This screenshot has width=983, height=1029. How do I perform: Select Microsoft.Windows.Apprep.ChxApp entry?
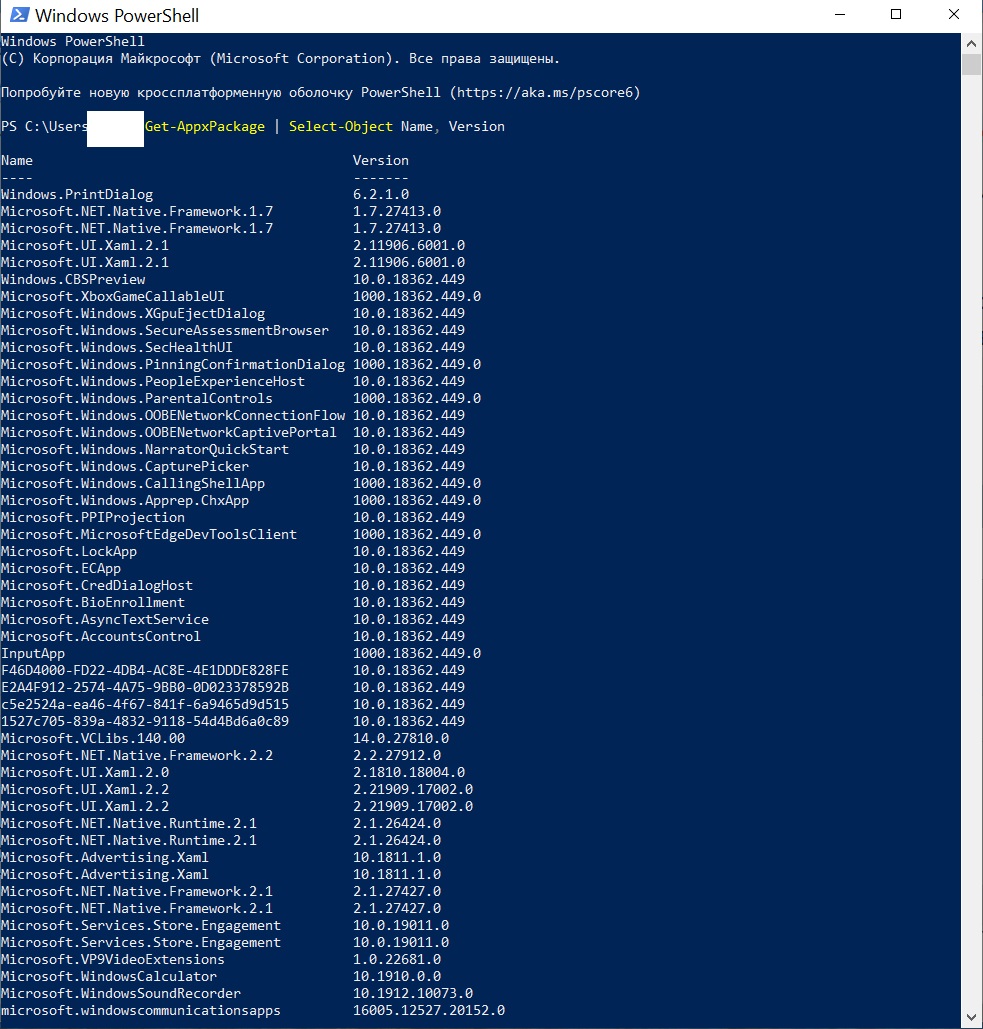click(x=125, y=501)
